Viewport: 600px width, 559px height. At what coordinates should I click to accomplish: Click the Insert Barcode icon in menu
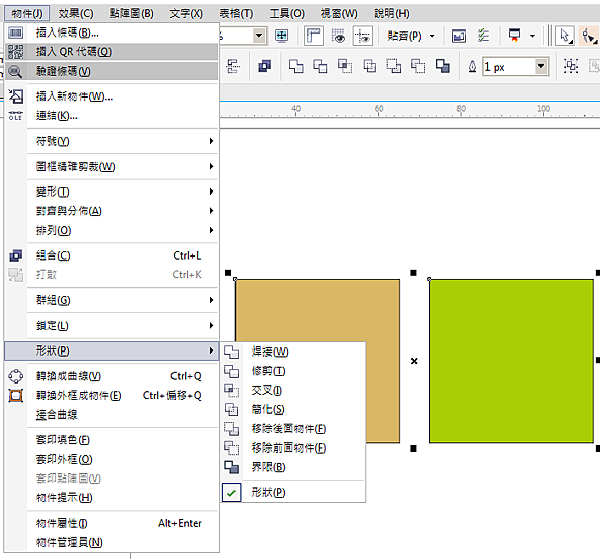tap(15, 33)
